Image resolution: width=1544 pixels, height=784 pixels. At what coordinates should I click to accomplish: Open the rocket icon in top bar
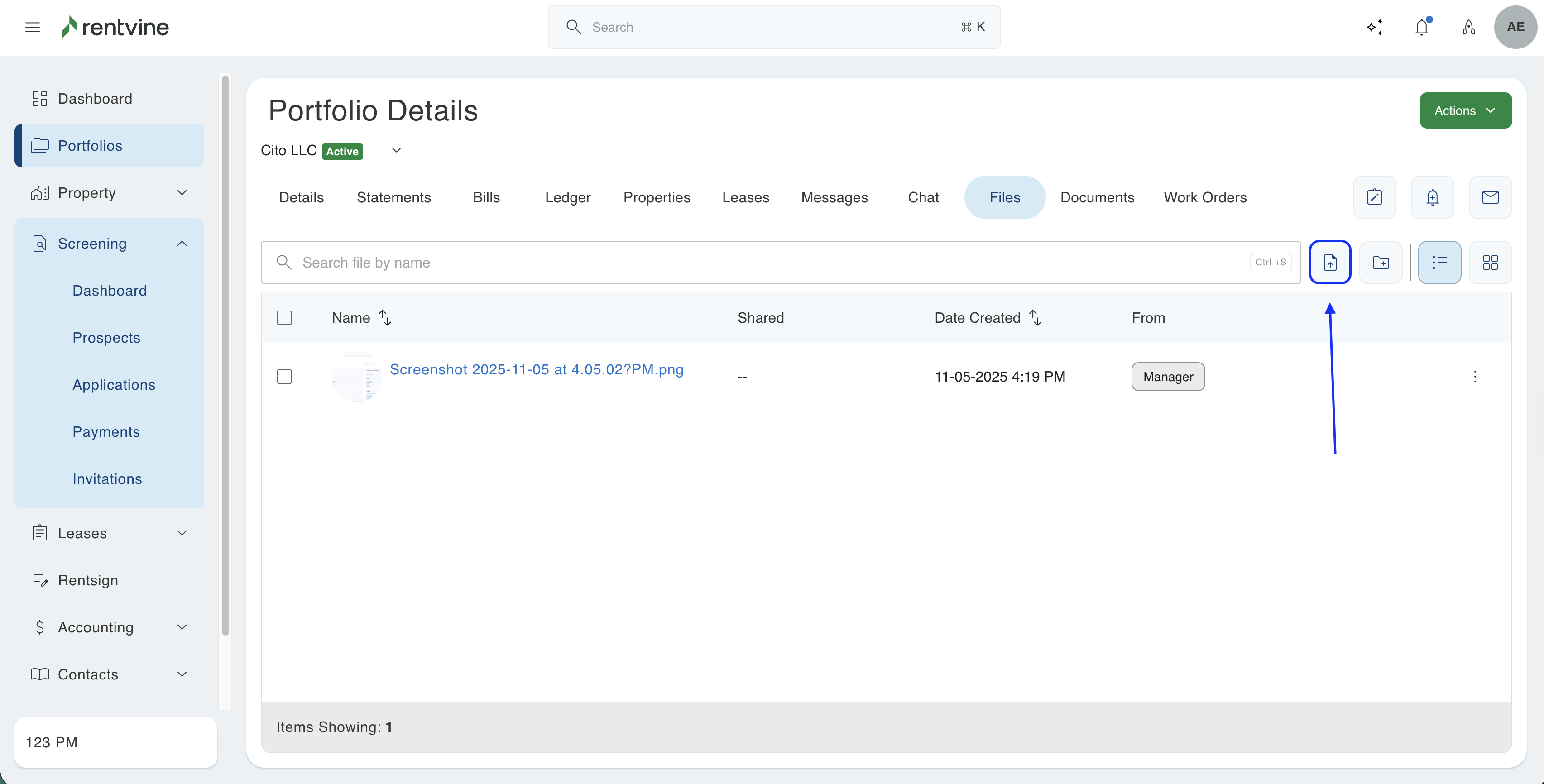point(1468,27)
